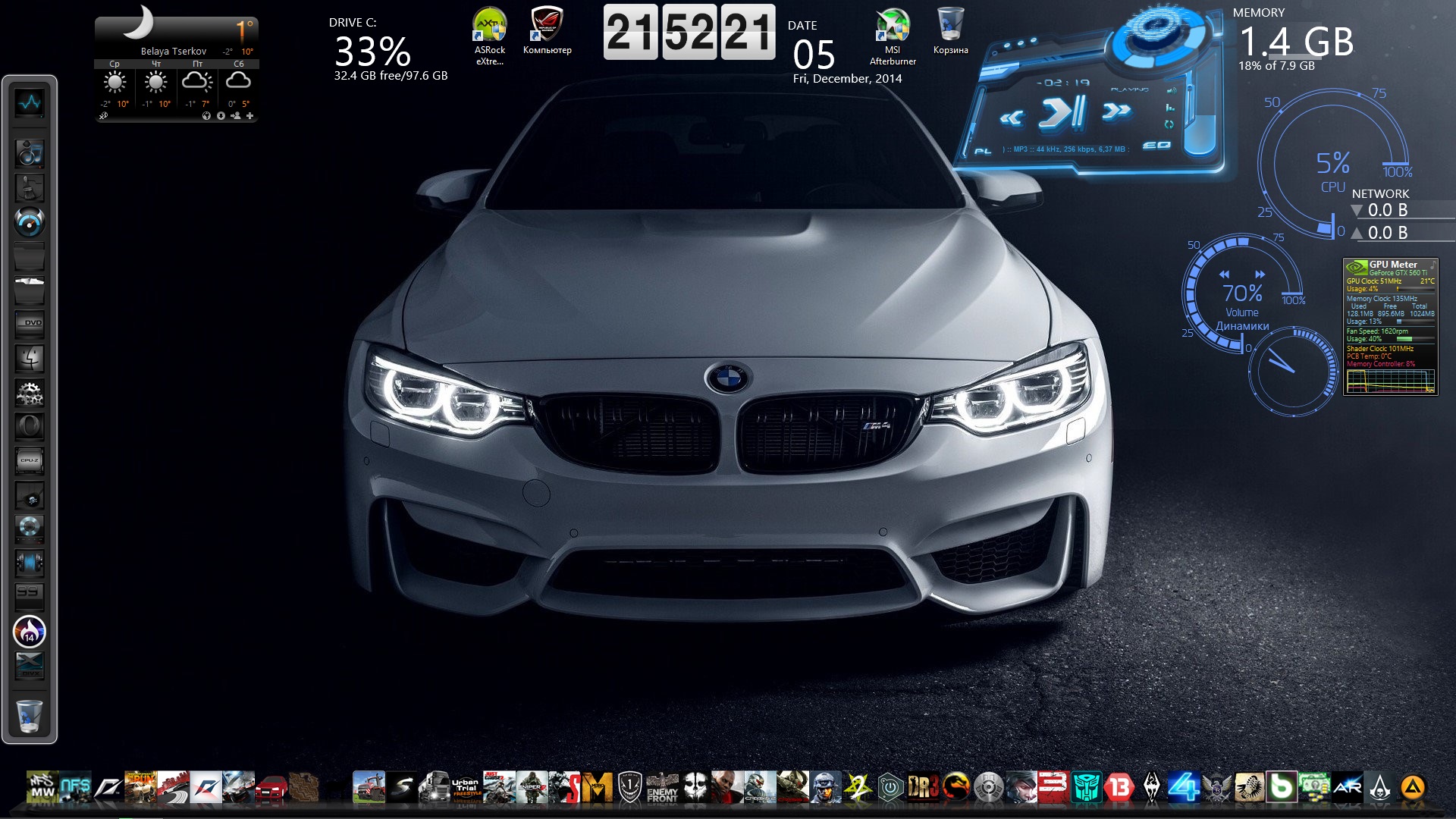Viewport: 1456px width, 819px height.
Task: Open the Finder face icon in side dock
Action: 30,358
